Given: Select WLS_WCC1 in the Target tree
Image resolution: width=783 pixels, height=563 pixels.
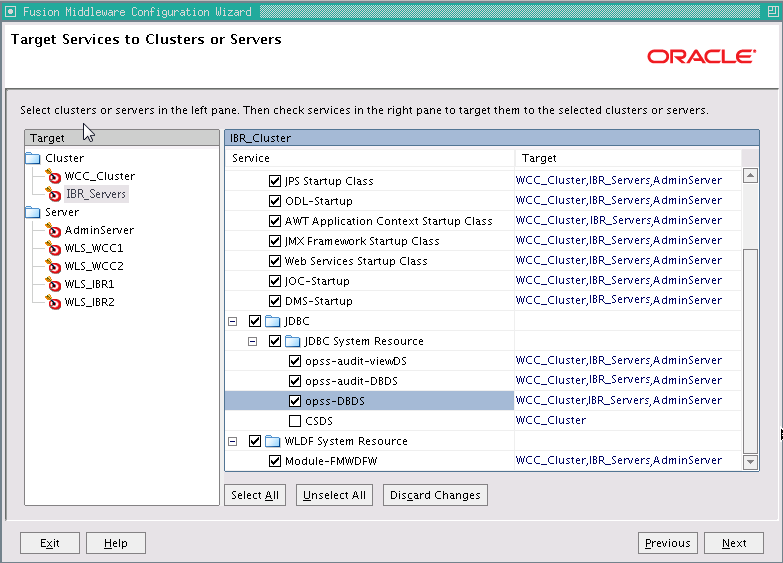Looking at the screenshot, I should pyautogui.click(x=94, y=248).
